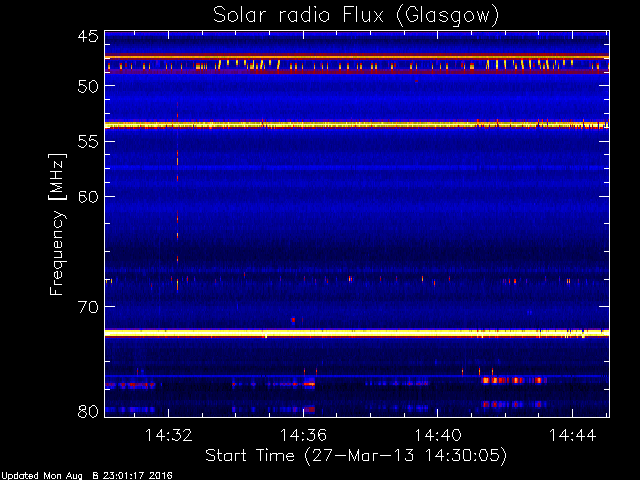Click the '70' frequency tick label
Viewport: 640px width, 480px height.
[x=88, y=307]
